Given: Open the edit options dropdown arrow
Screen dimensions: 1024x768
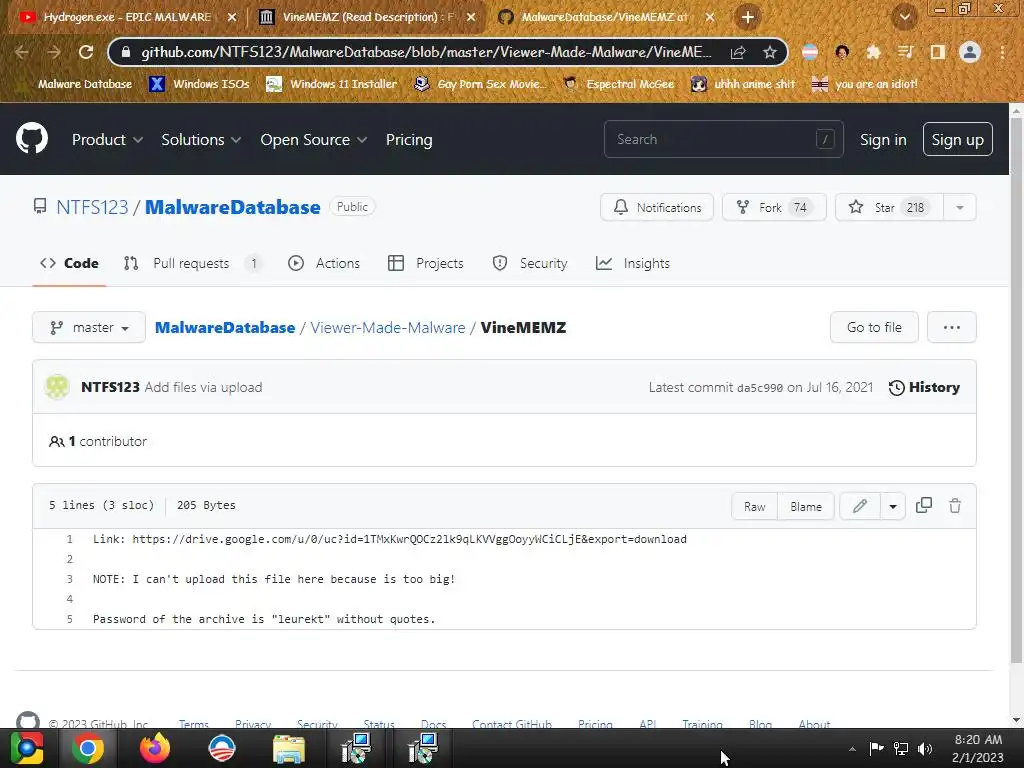Looking at the screenshot, I should pyautogui.click(x=893, y=506).
